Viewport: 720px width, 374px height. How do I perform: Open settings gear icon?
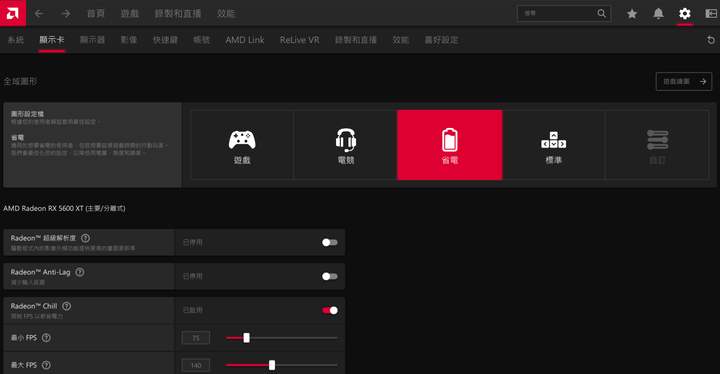(x=685, y=13)
